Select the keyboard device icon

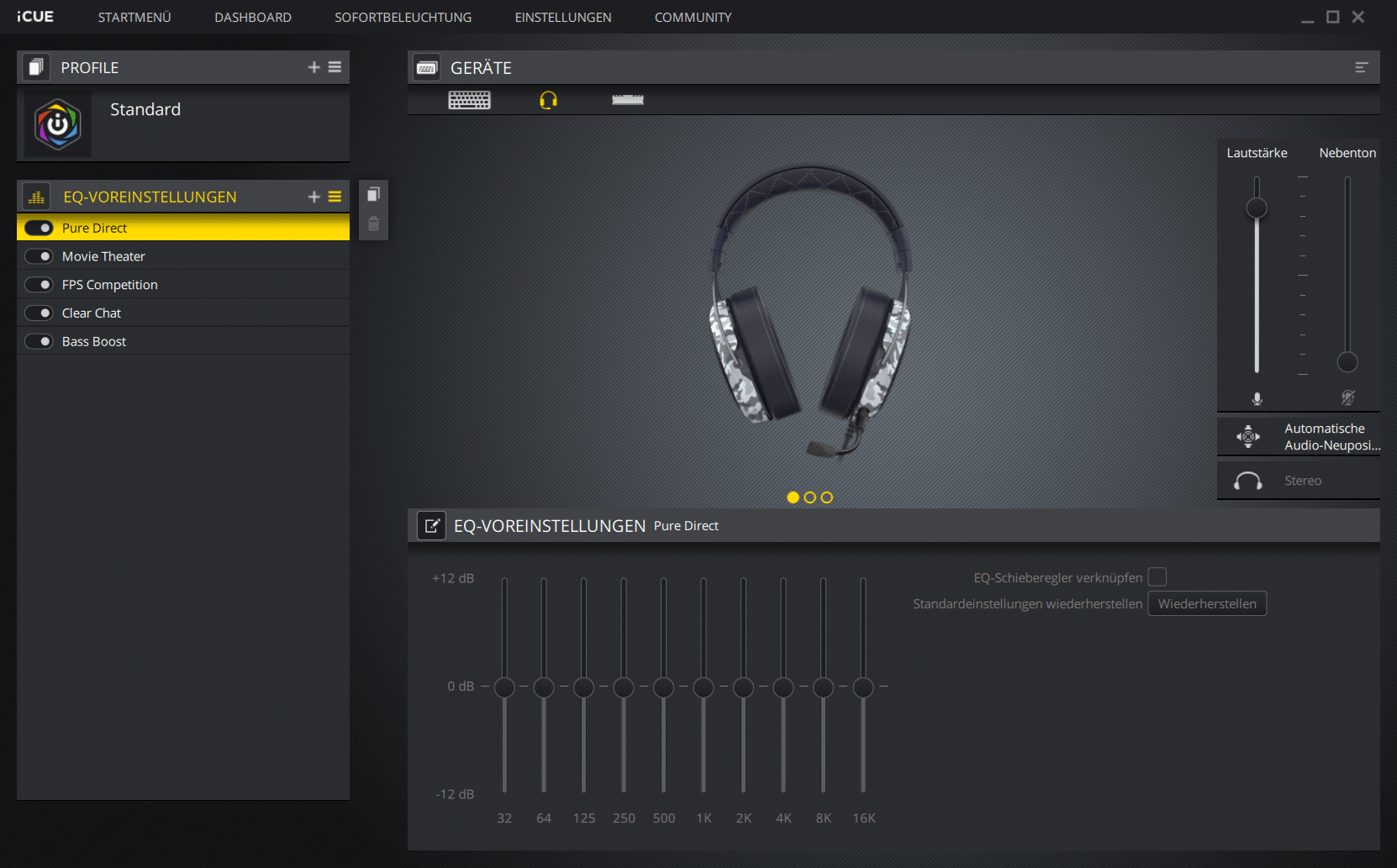[x=469, y=101]
